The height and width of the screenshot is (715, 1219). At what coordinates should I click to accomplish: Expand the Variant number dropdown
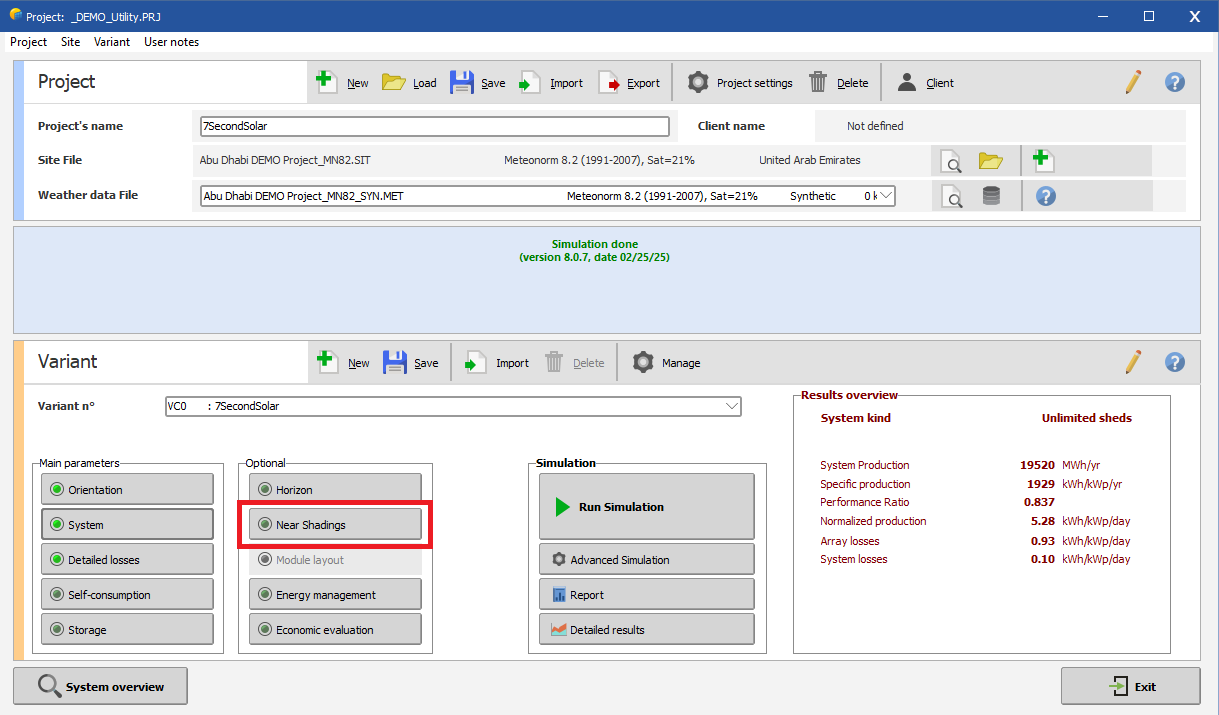[x=732, y=407]
